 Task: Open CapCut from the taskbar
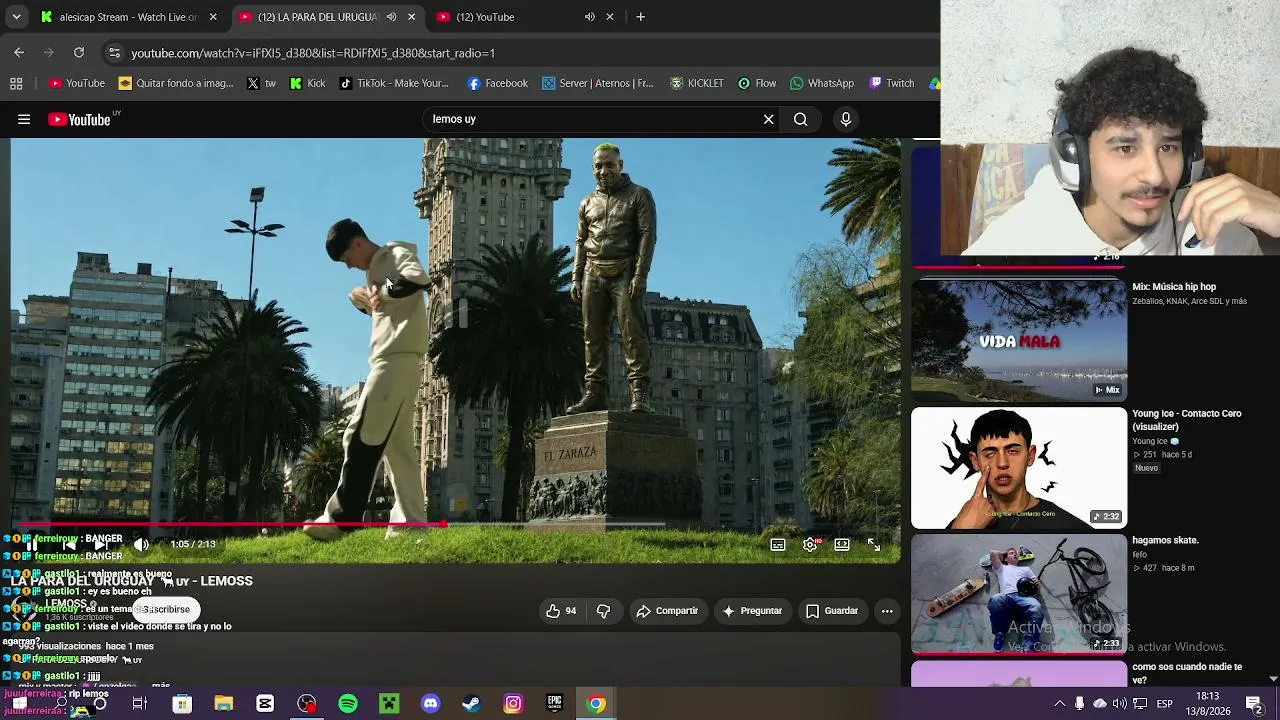click(265, 704)
